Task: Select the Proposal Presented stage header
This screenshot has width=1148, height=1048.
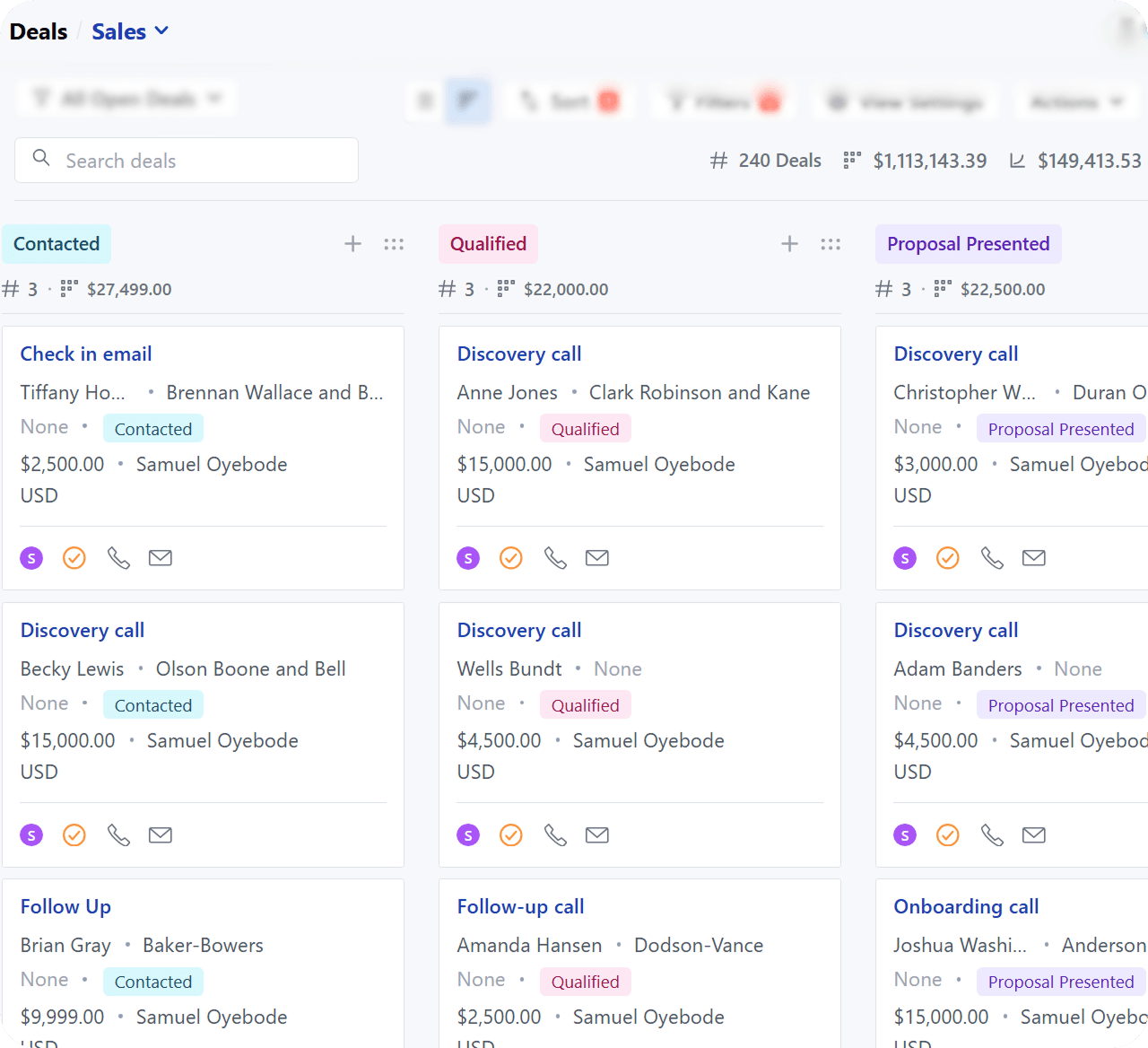Action: click(969, 244)
